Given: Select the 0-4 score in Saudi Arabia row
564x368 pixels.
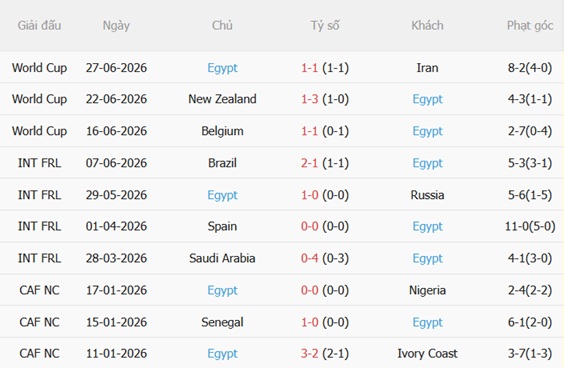Looking at the screenshot, I should pos(309,258).
